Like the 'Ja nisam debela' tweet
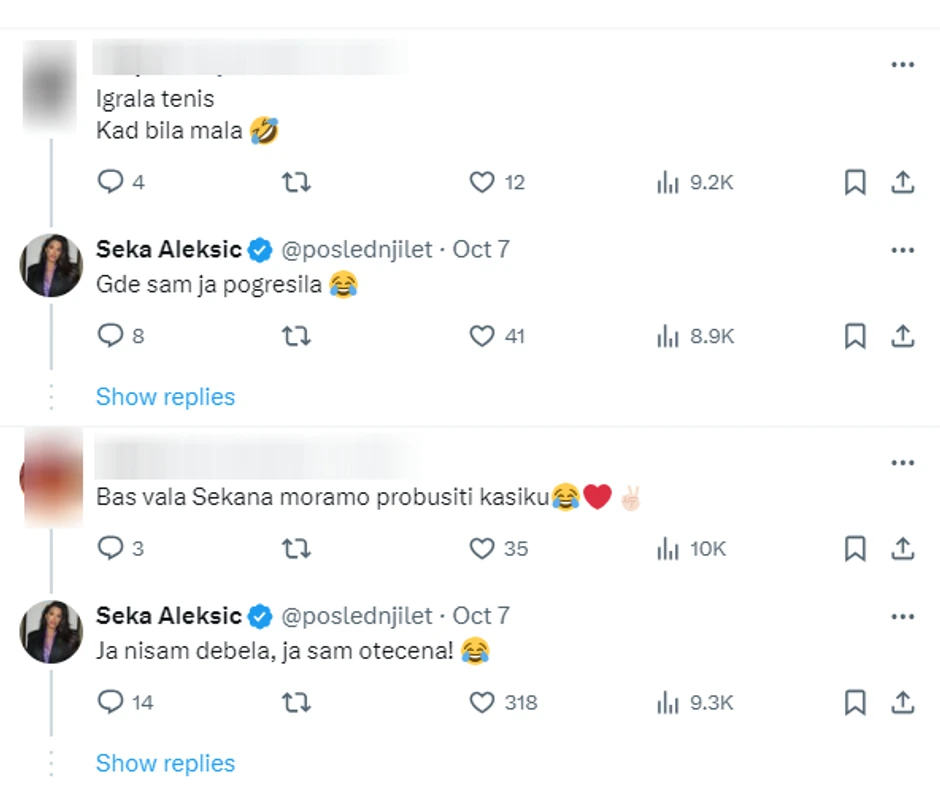 click(x=482, y=702)
